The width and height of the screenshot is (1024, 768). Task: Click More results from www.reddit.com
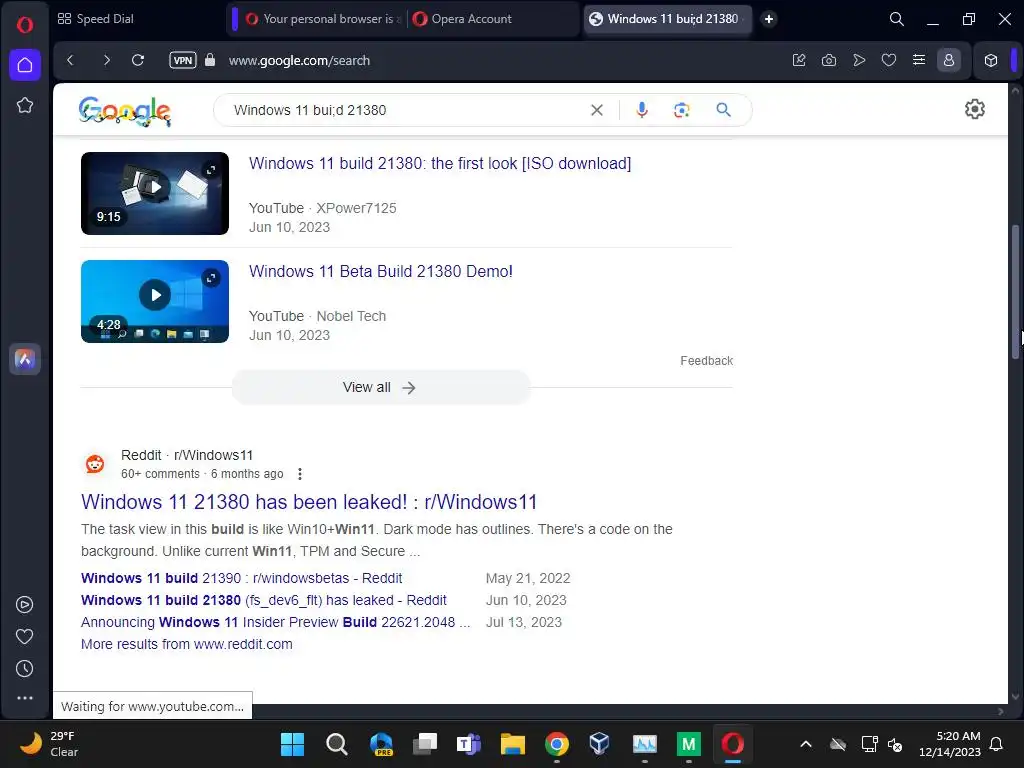point(187,644)
